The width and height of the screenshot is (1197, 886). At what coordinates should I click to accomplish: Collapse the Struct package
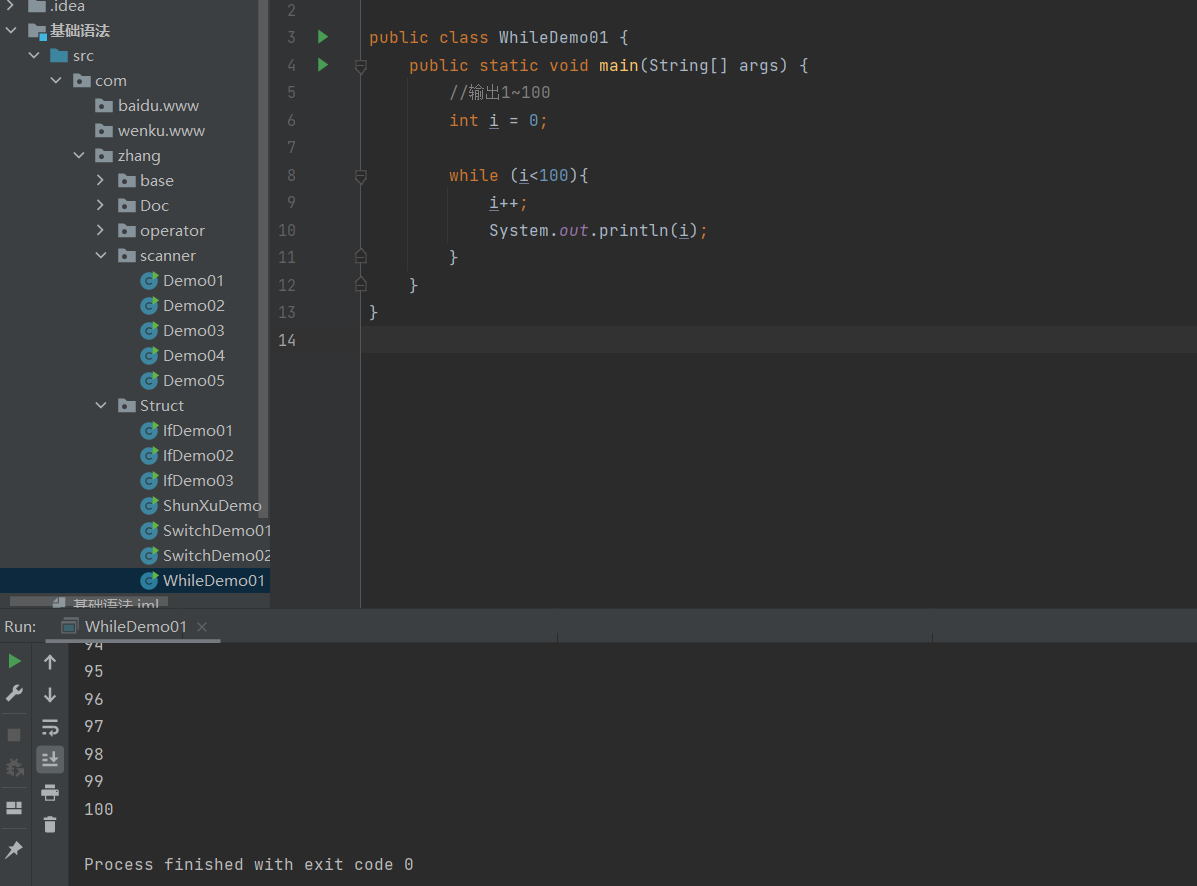(x=101, y=405)
